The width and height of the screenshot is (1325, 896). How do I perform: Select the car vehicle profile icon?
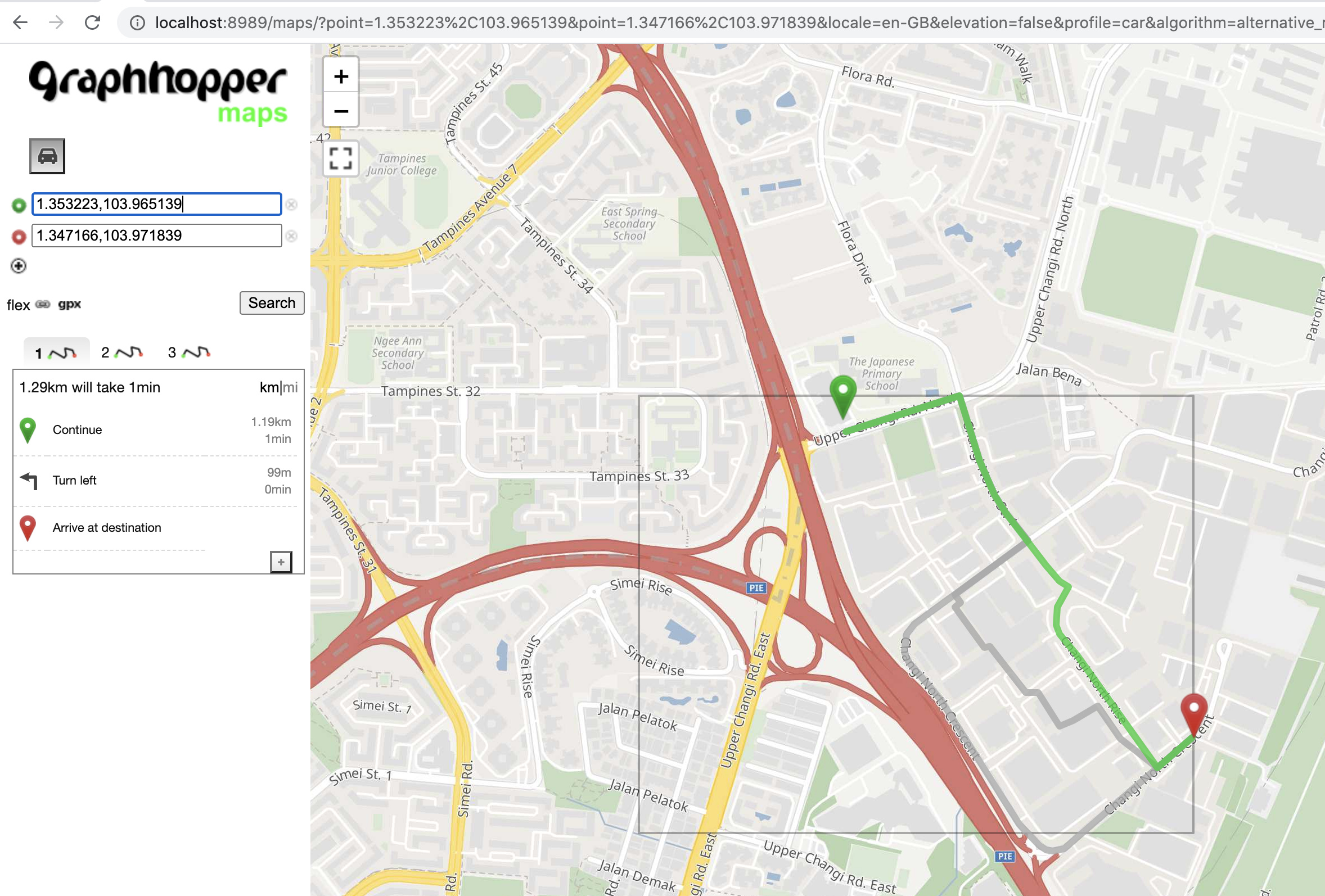point(47,156)
